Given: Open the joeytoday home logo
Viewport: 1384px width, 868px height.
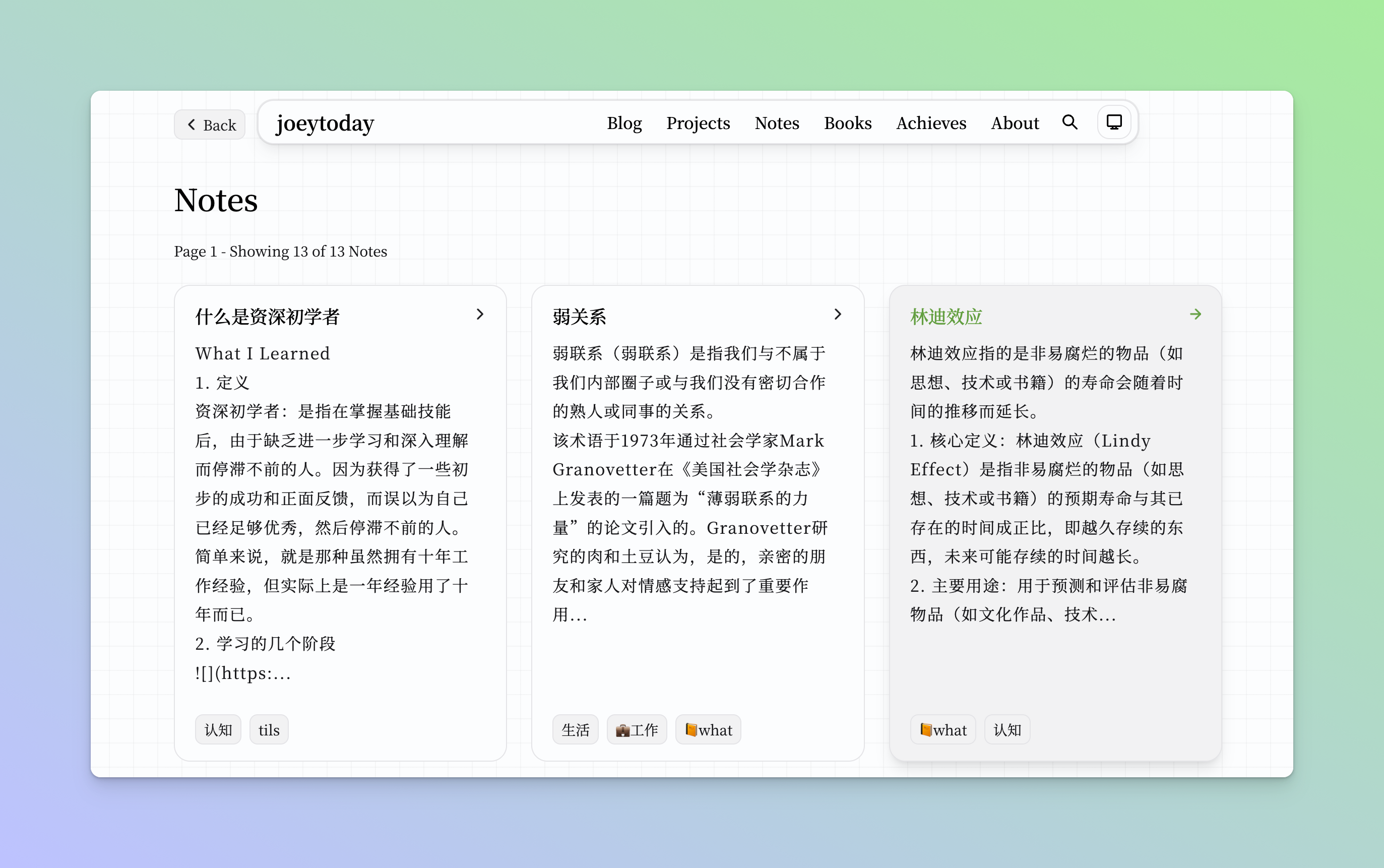Looking at the screenshot, I should click(325, 123).
